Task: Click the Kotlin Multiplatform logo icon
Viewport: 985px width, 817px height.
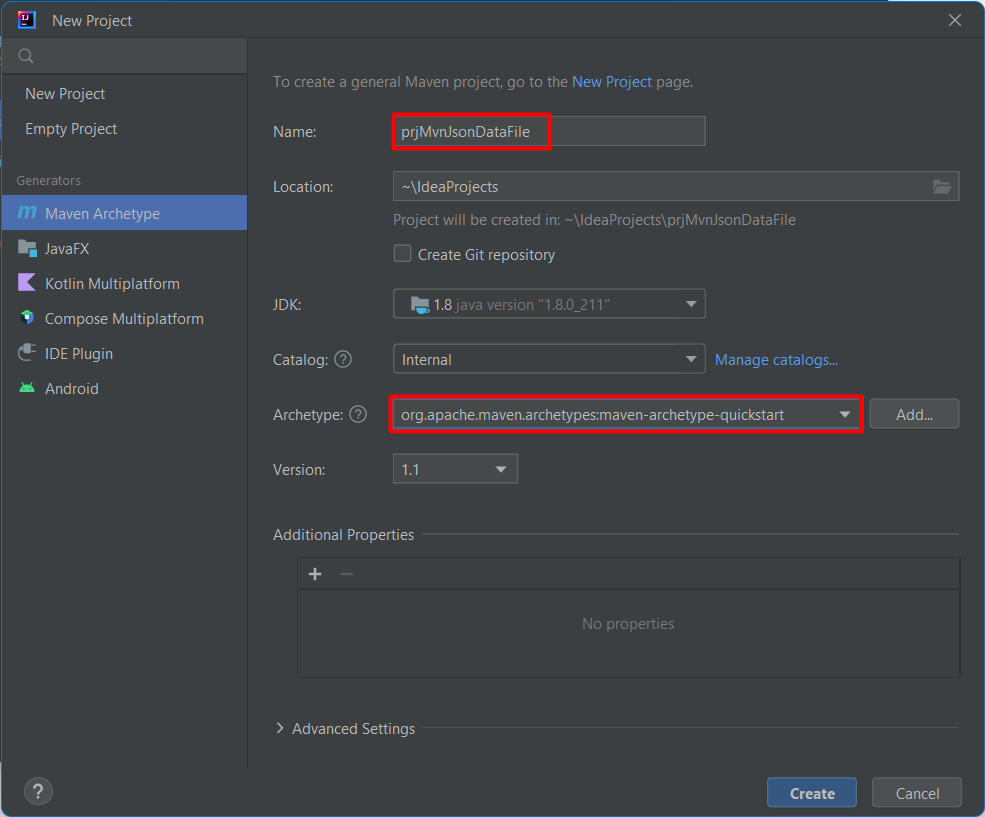Action: tap(27, 283)
